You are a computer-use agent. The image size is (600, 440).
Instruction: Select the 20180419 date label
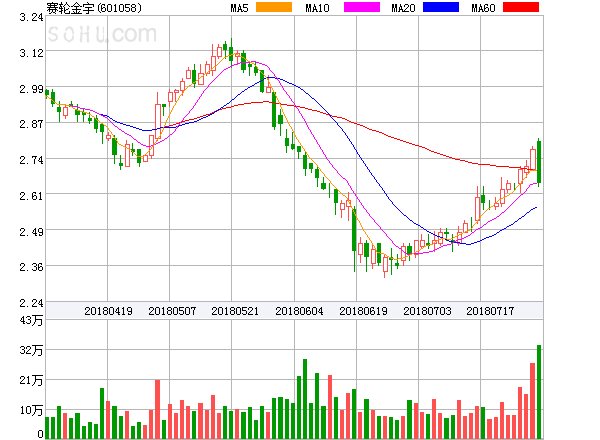[x=108, y=311]
